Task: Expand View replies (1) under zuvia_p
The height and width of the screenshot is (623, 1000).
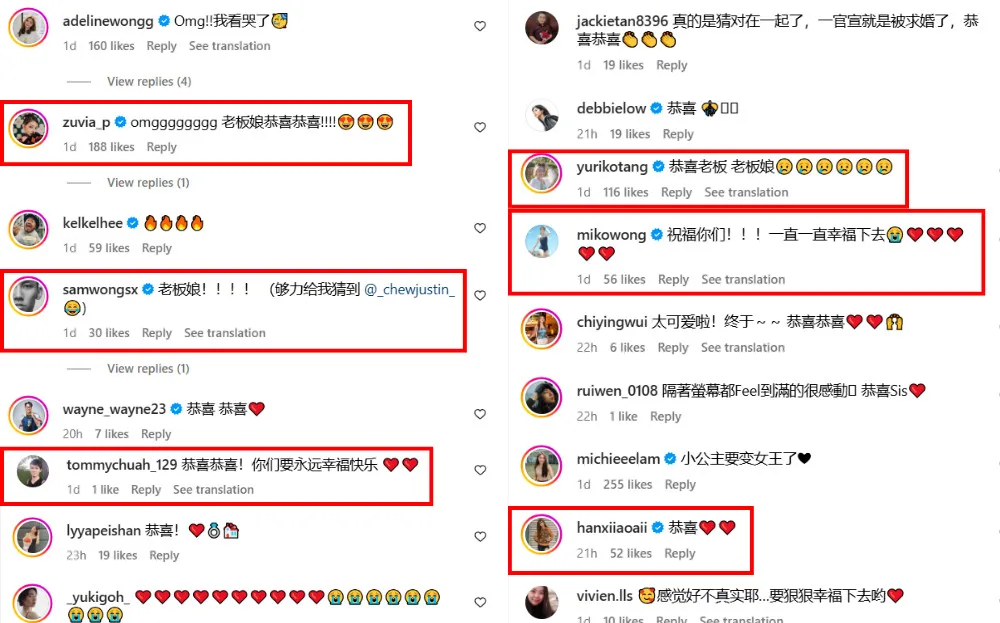Action: (x=148, y=182)
